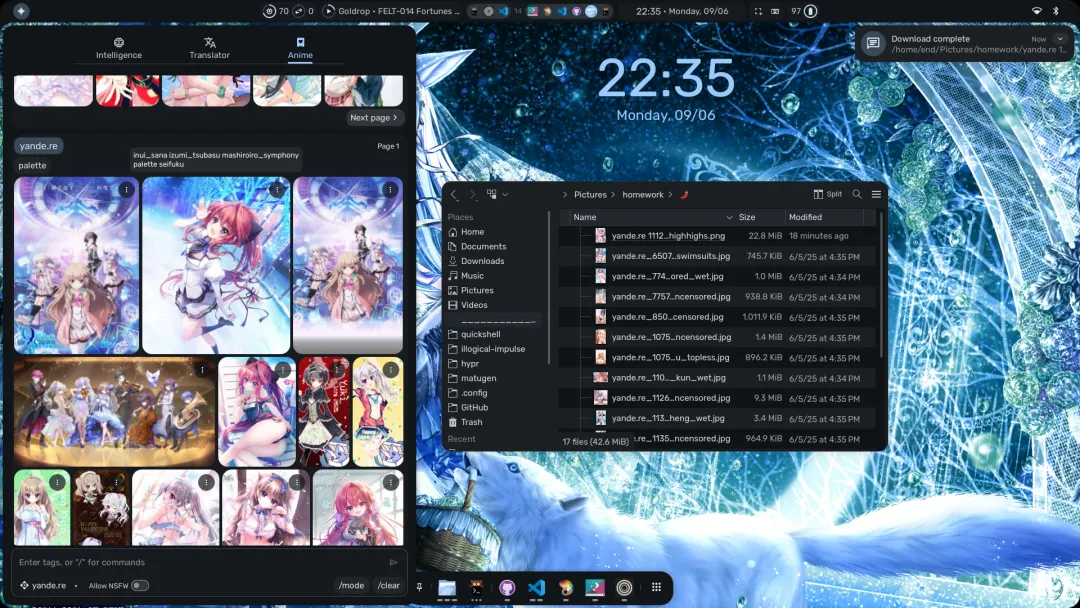Viewport: 1080px width, 608px height.
Task: Open the file manager hamburger menu
Action: pos(876,194)
